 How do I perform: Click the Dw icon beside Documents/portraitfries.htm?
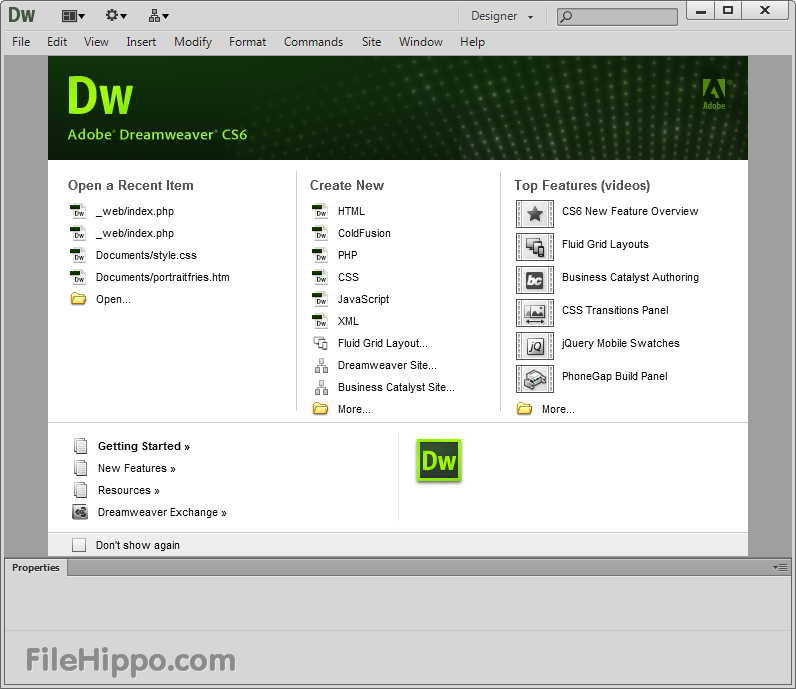pyautogui.click(x=78, y=277)
